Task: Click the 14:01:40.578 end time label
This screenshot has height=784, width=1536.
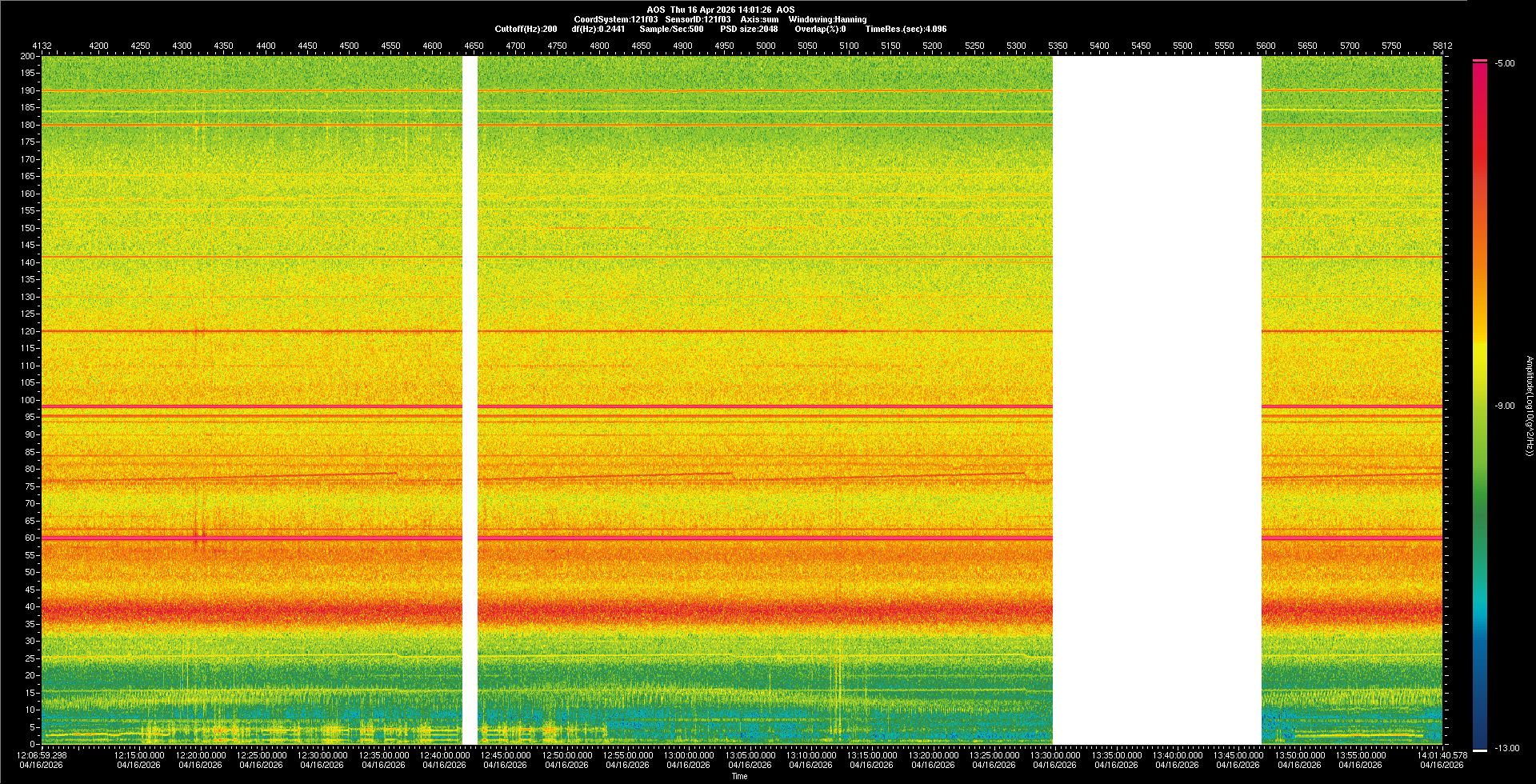Action: click(x=1442, y=754)
